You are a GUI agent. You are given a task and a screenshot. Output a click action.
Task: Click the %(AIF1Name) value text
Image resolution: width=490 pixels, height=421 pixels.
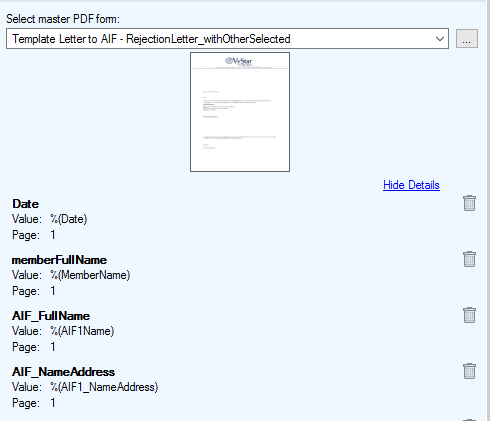[82, 331]
